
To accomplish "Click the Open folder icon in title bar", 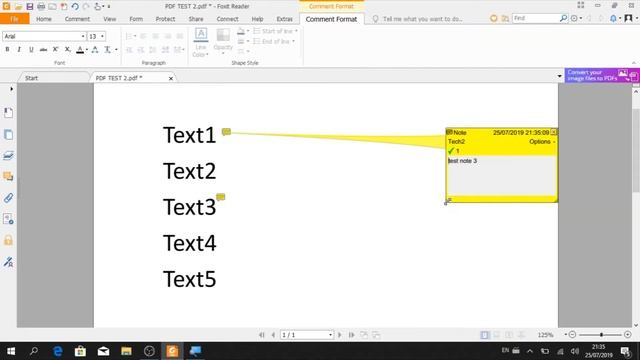I will pyautogui.click(x=18, y=7).
